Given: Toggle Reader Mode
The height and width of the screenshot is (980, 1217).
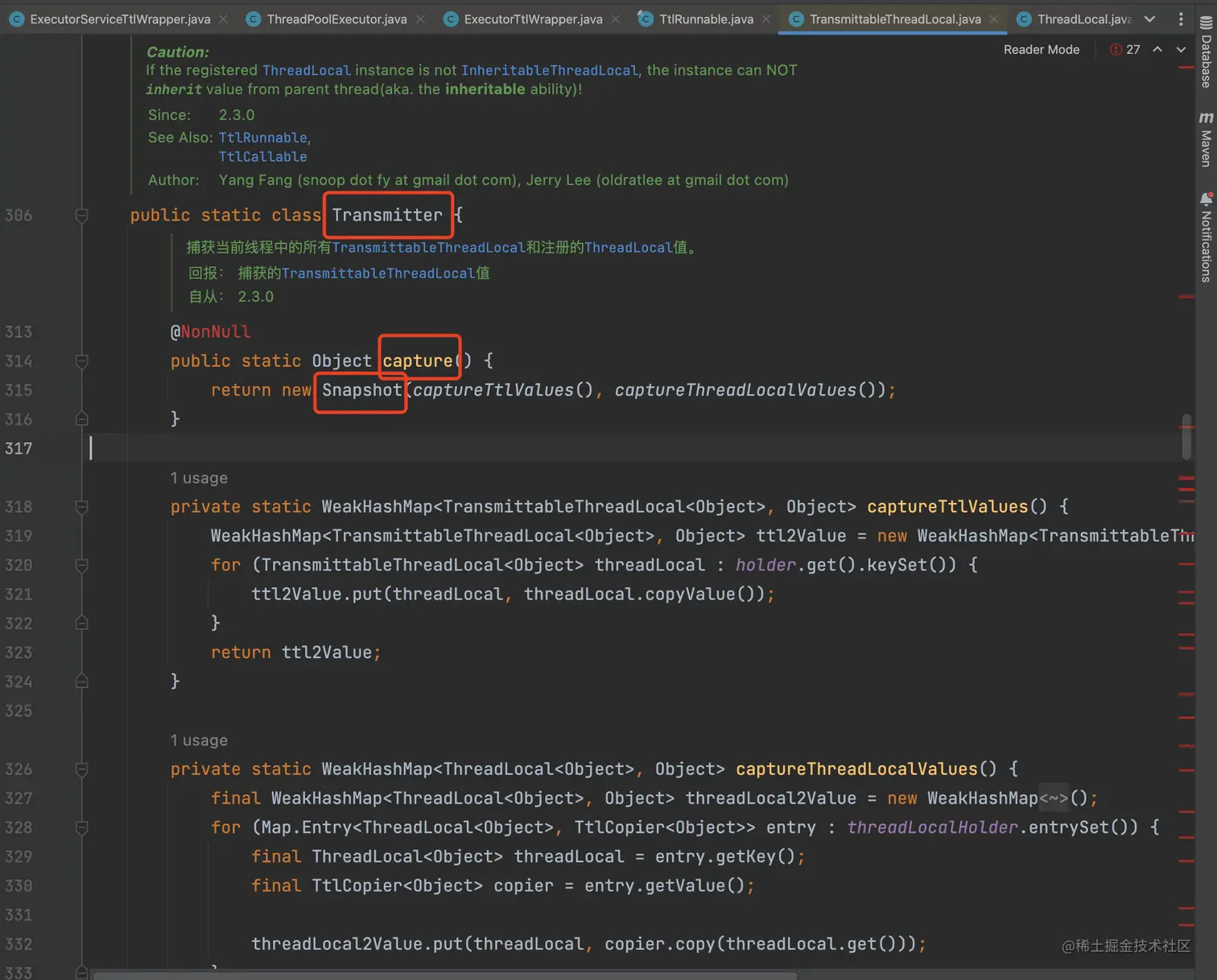Looking at the screenshot, I should [1041, 50].
